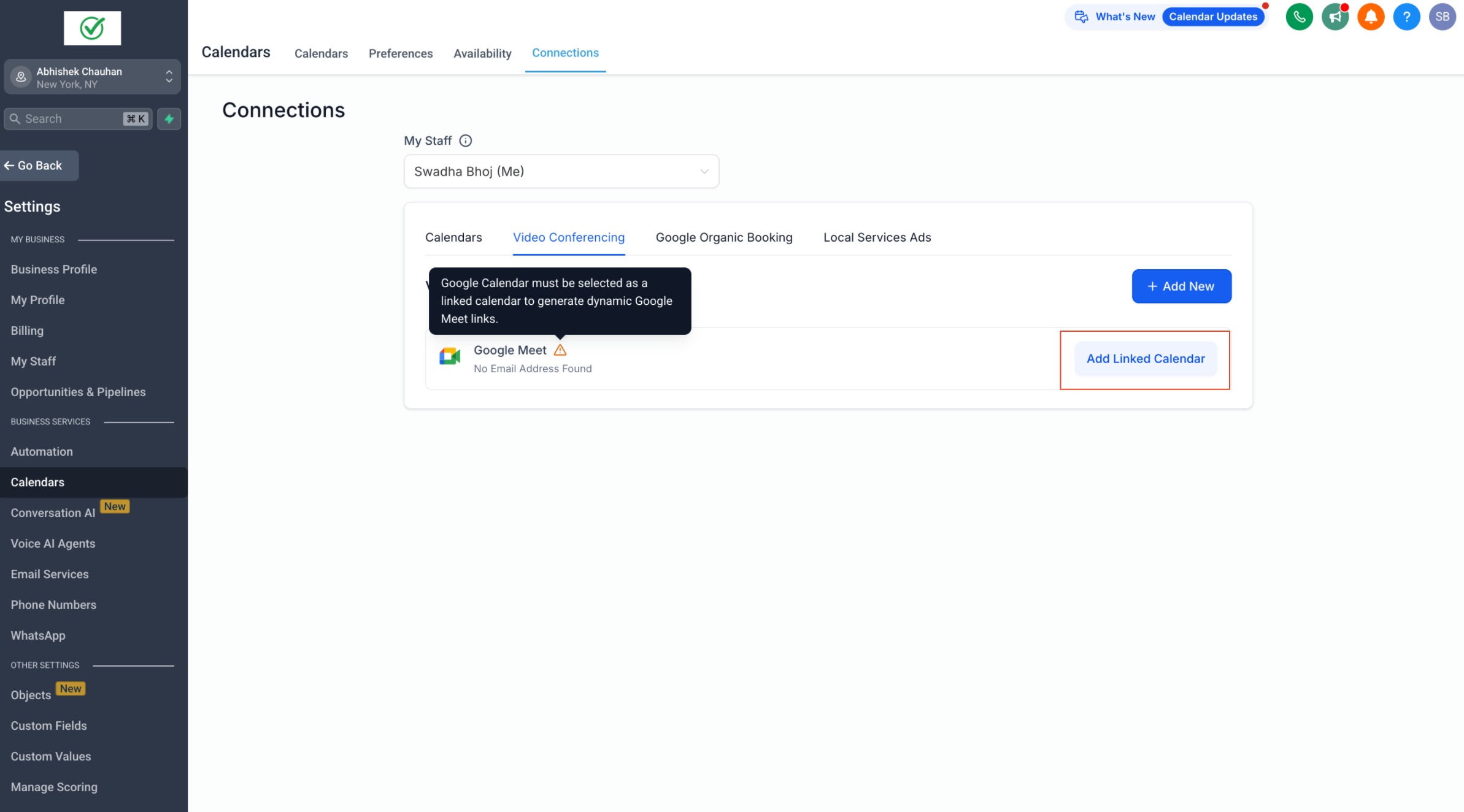Open the Swadha Bhoj (Me) staff dropdown

pos(561,172)
